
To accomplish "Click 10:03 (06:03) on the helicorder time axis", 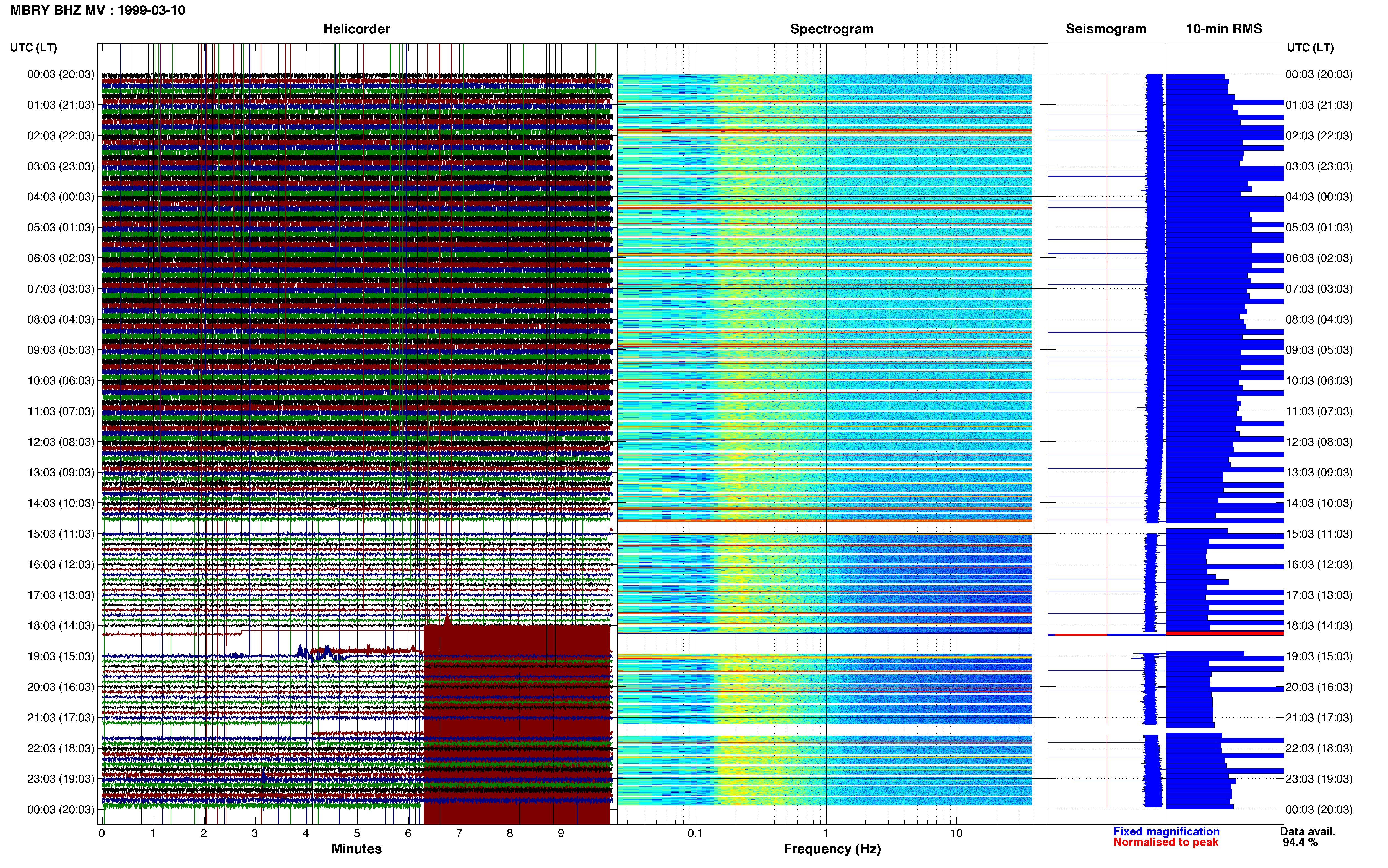I will [60, 380].
